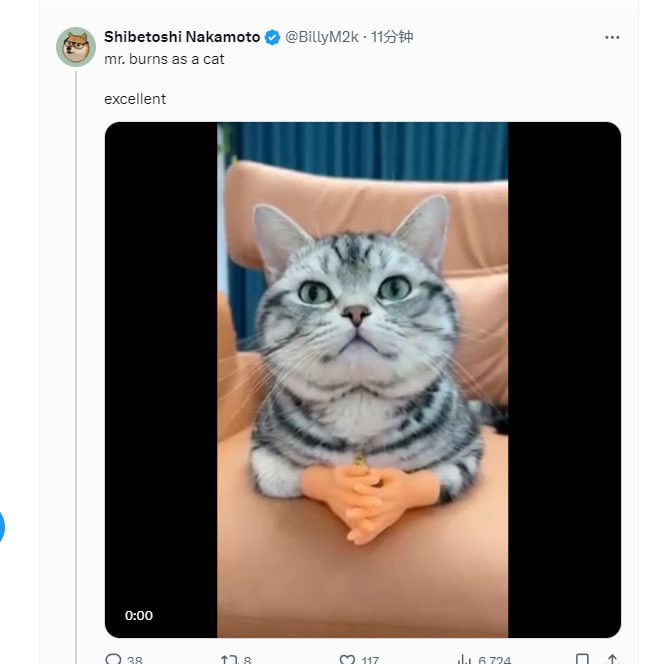Image resolution: width=662 pixels, height=664 pixels.
Task: Open the tweet's more options menu
Action: click(x=612, y=38)
